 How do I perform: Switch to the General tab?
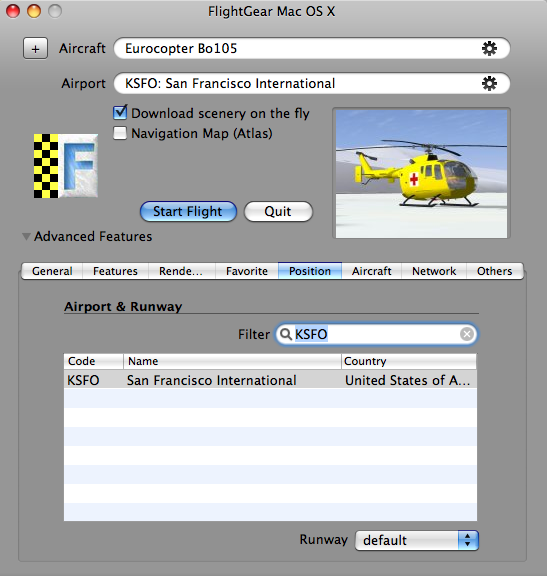(x=52, y=271)
